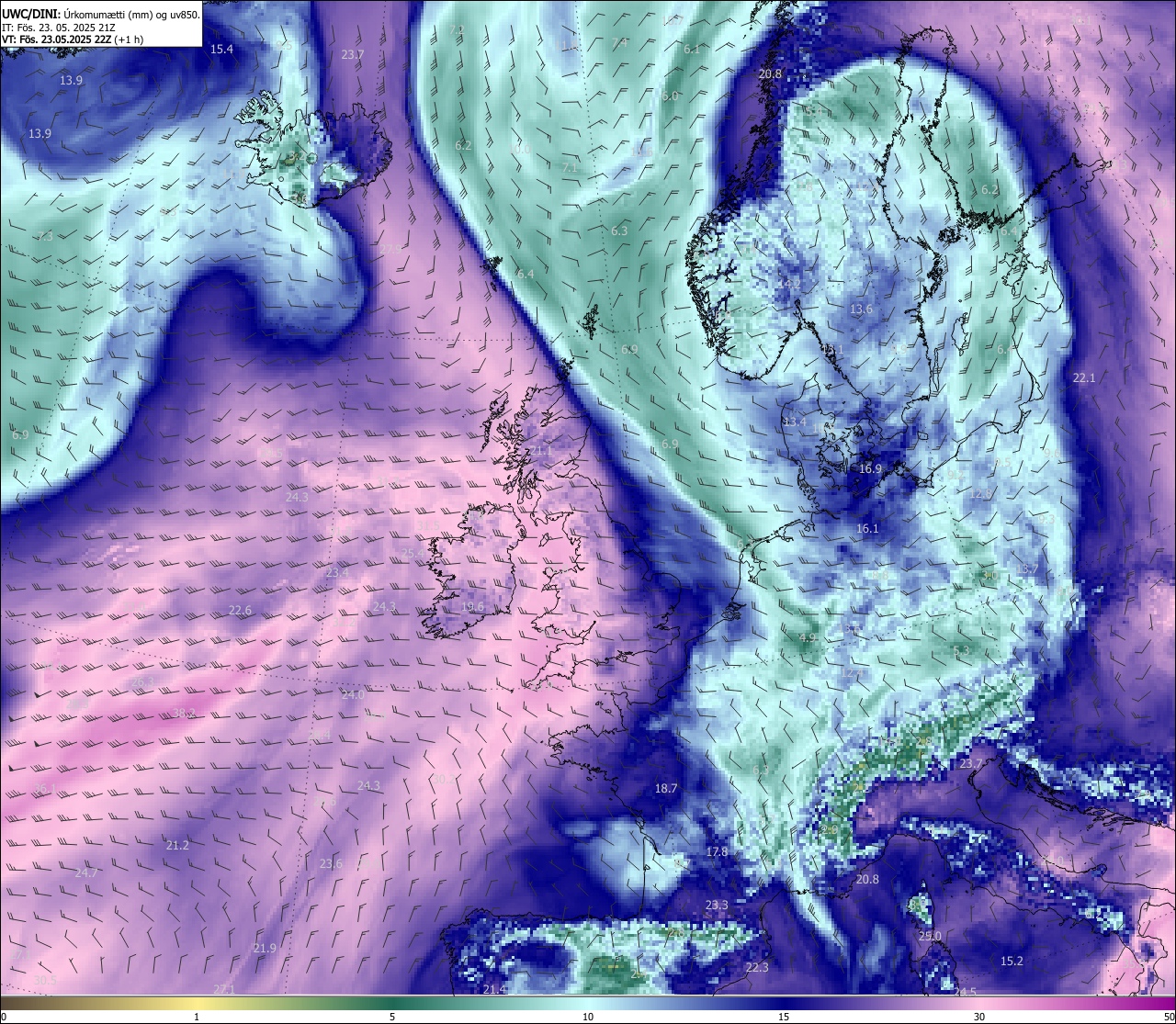This screenshot has width=1176, height=1024.
Task: Click the 13.6 value over Sweden
Action: pyautogui.click(x=861, y=309)
